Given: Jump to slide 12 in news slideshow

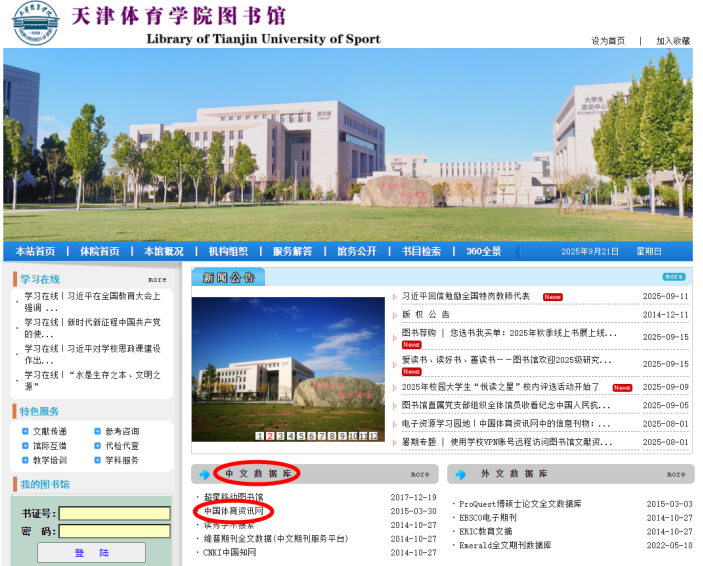Looking at the screenshot, I should (x=373, y=436).
